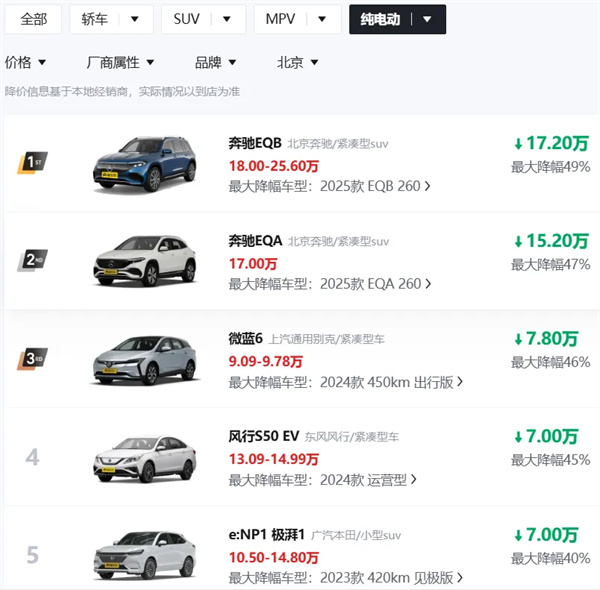Screen dimensions: 600x590
Task: Click the 3rd place rank badge
Action: click(33, 358)
